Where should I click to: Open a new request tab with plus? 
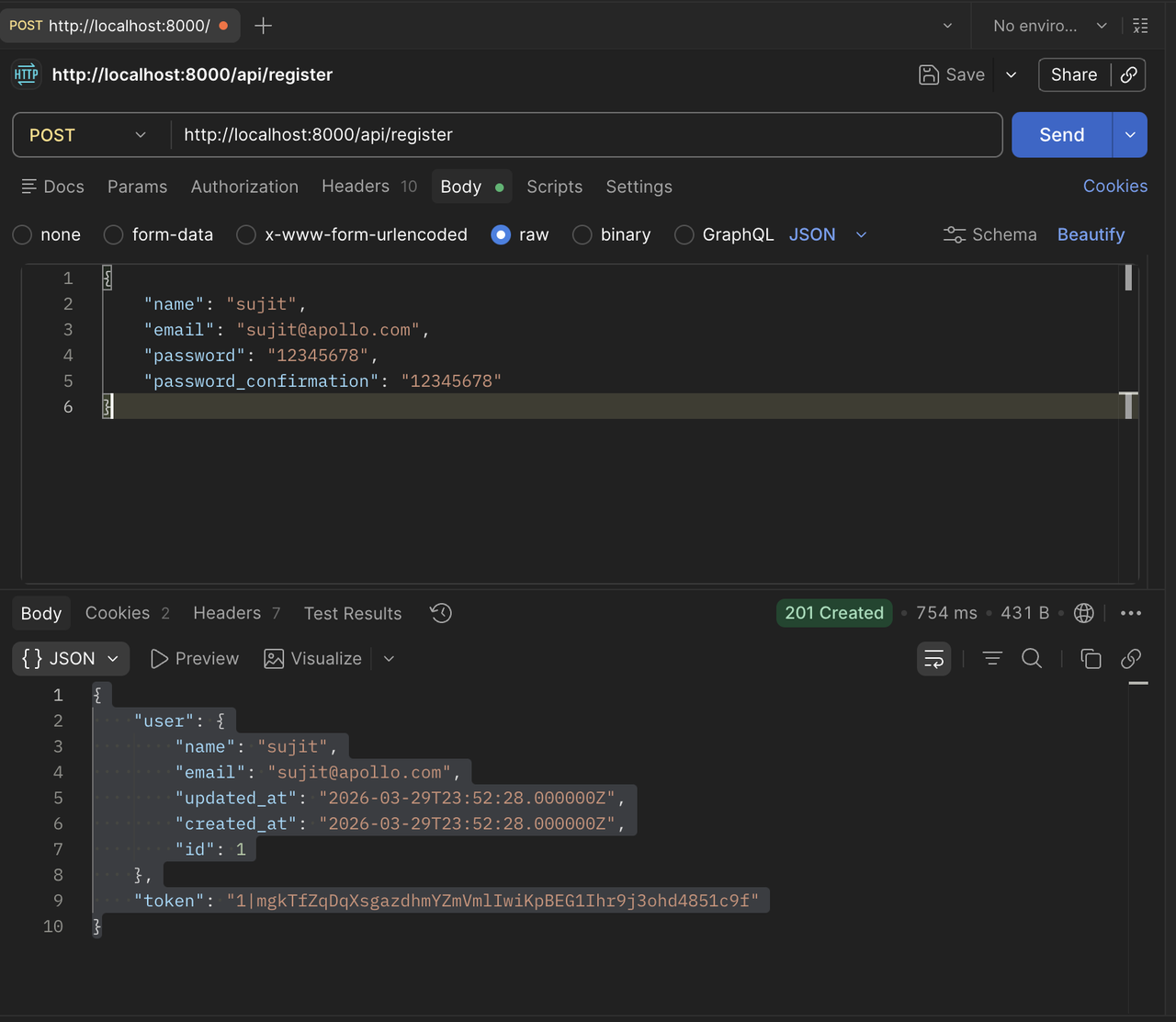point(263,26)
